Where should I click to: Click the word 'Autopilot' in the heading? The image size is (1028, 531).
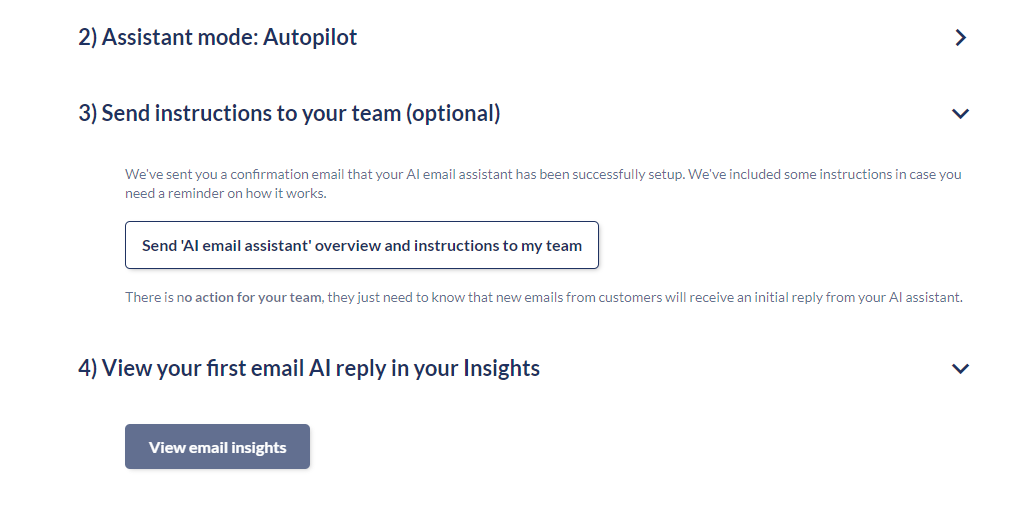coord(310,38)
